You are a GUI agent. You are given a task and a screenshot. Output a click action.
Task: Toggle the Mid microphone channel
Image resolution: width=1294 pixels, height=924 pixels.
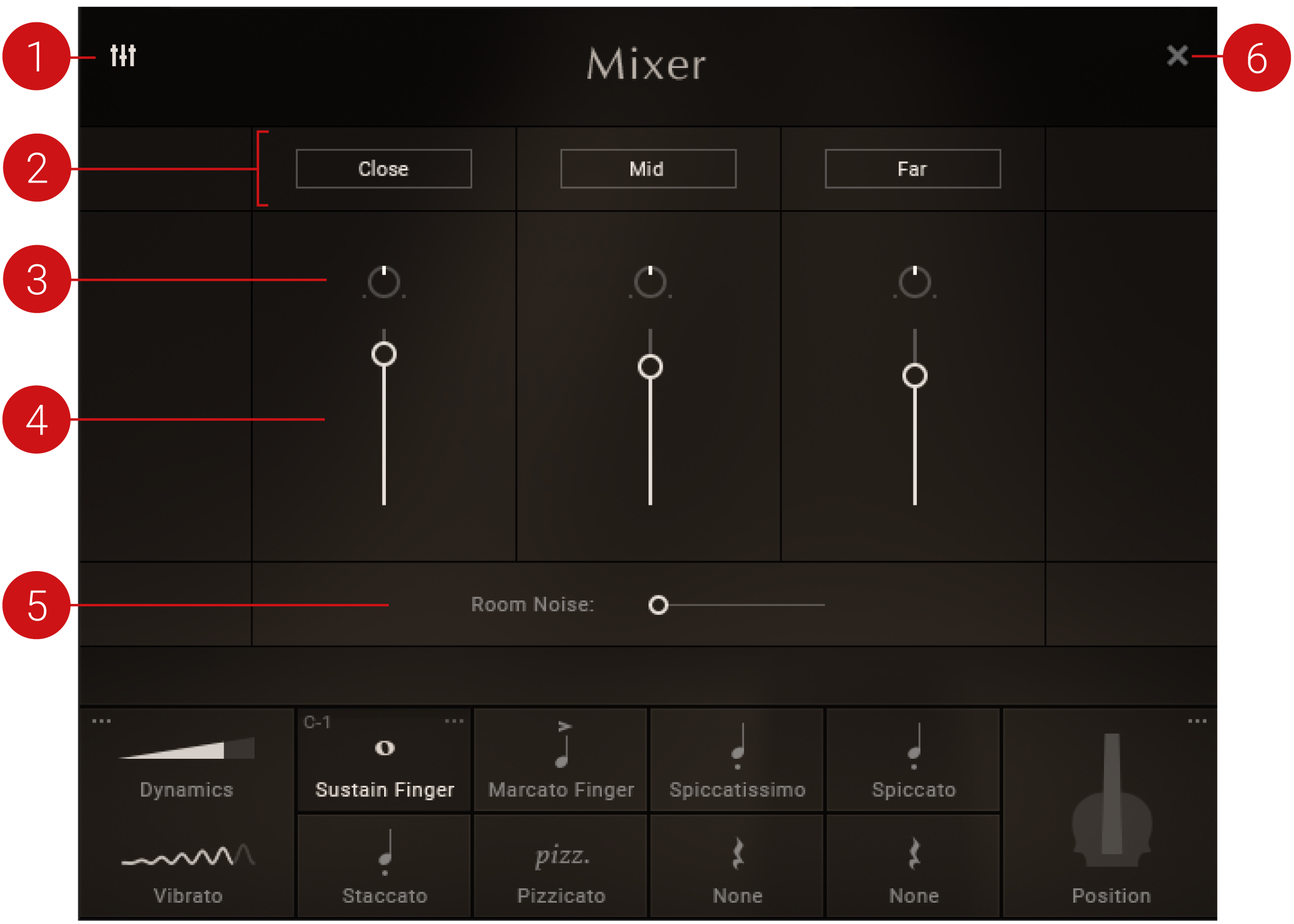(x=647, y=169)
